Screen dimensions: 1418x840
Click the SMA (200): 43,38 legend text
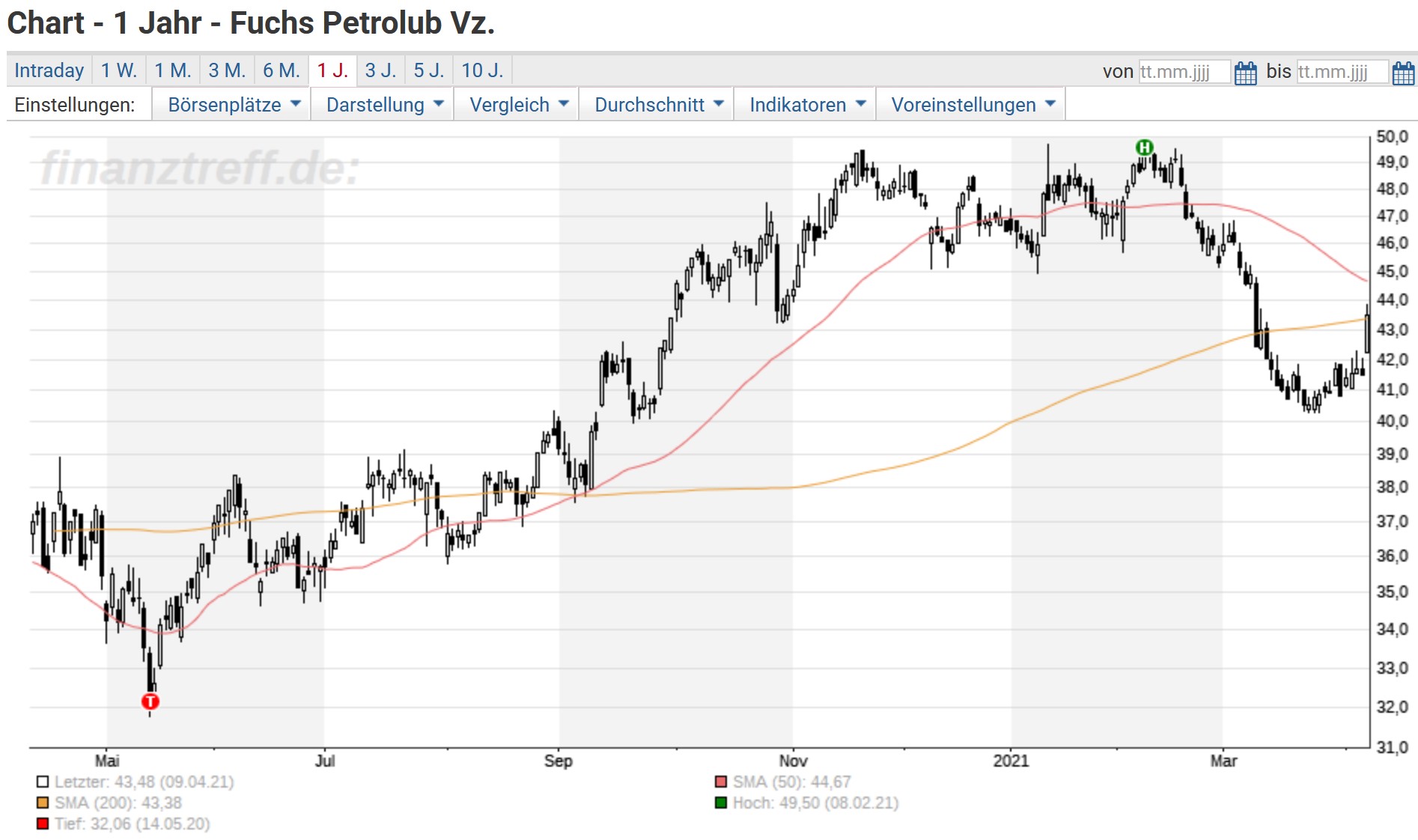(118, 803)
